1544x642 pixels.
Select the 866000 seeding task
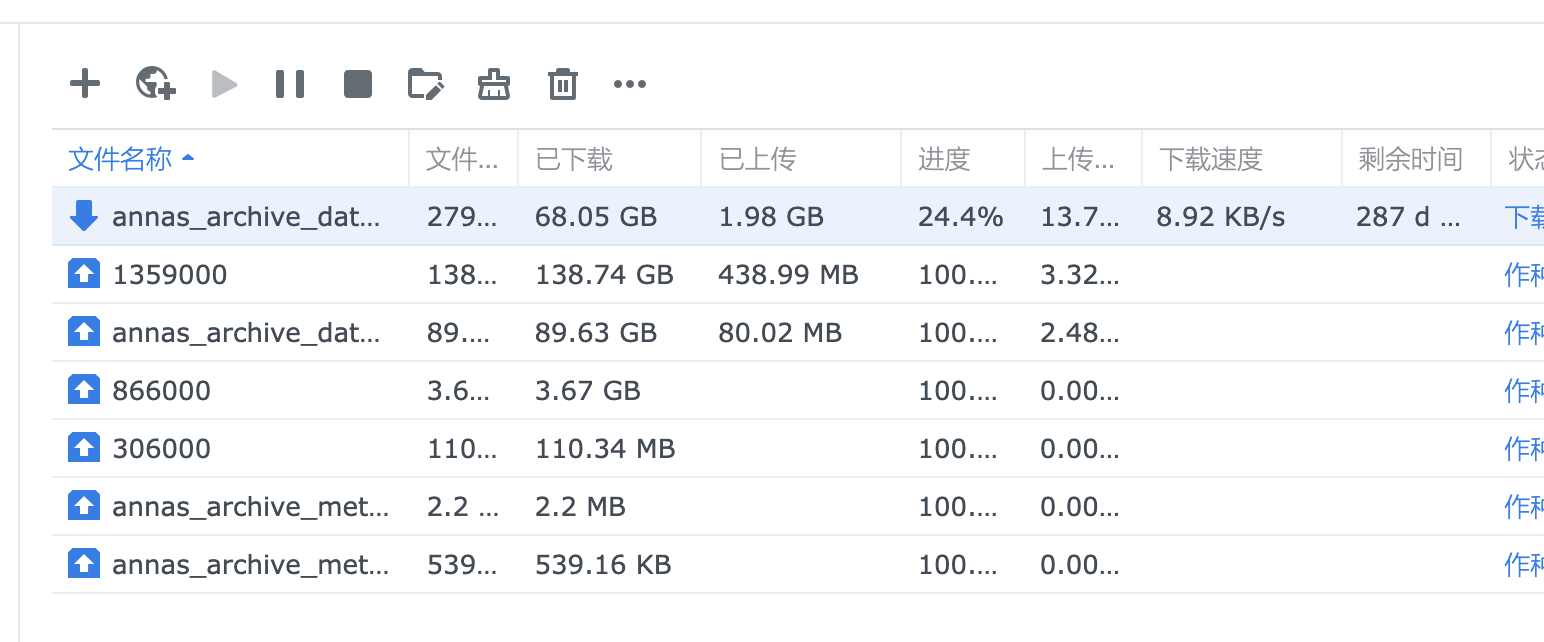point(162,391)
